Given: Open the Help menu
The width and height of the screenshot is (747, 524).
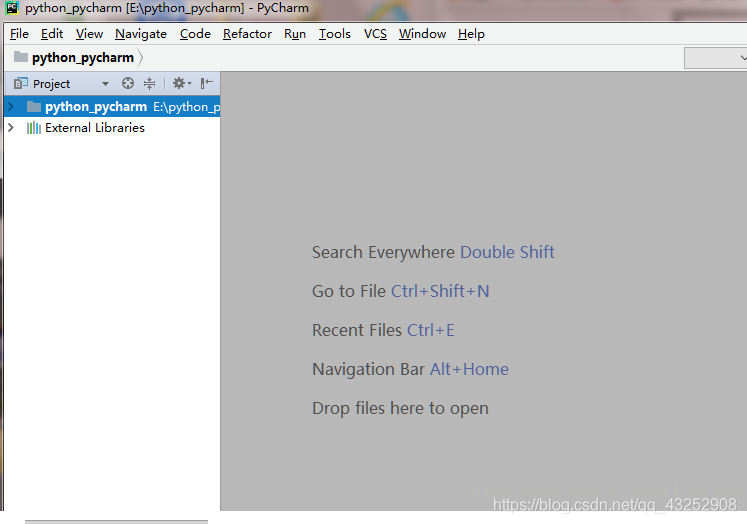Looking at the screenshot, I should point(471,34).
